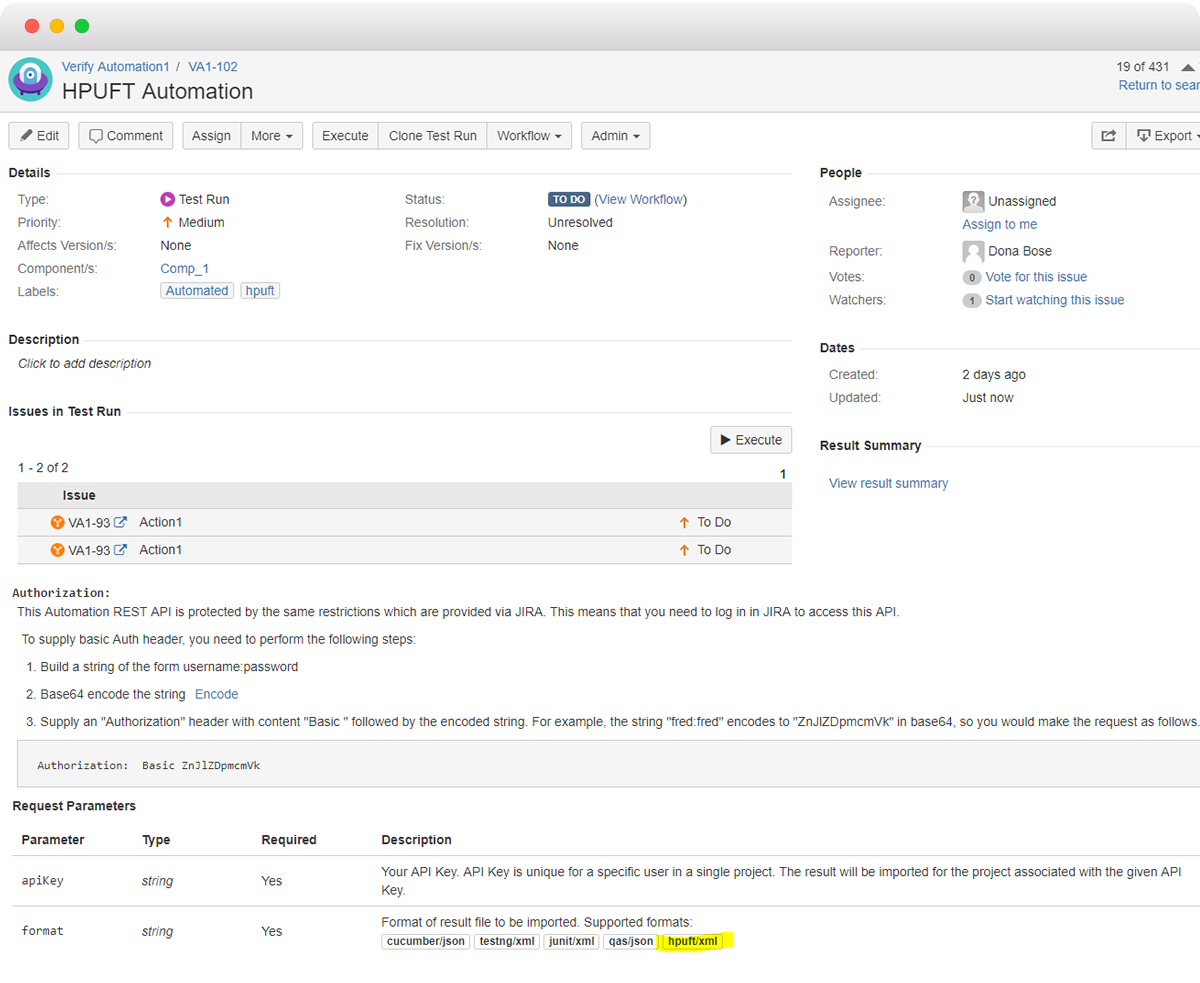Screen dimensions: 1200x983
Task: Click first VA1-93 issue key
Action: click(89, 522)
